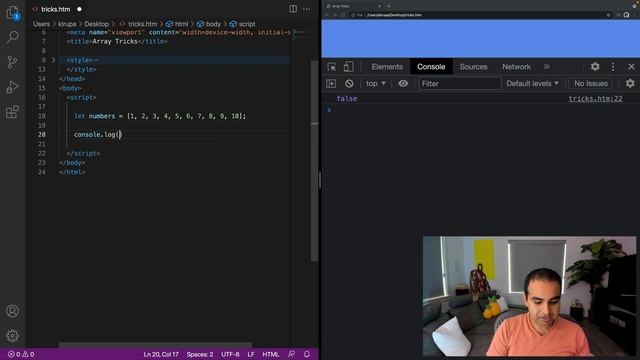Open the editor More Actions menu
Screen dimensions: 640x360
(307, 9)
